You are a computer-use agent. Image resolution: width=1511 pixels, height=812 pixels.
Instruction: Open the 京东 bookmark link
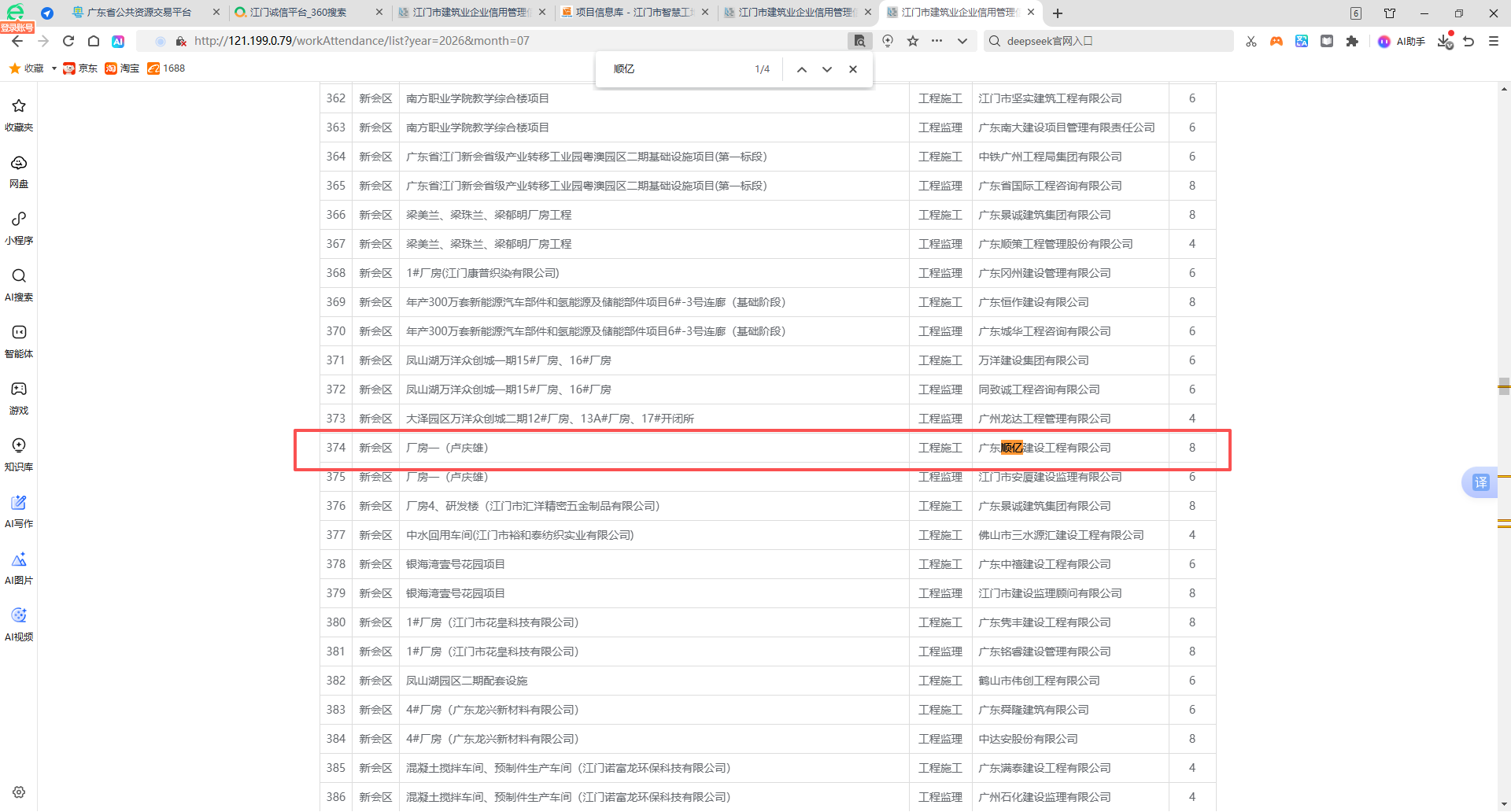(80, 68)
